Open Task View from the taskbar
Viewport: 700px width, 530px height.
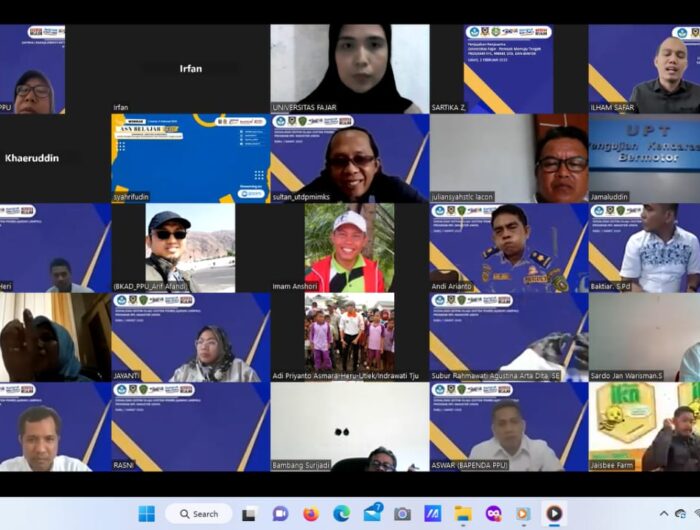249,514
